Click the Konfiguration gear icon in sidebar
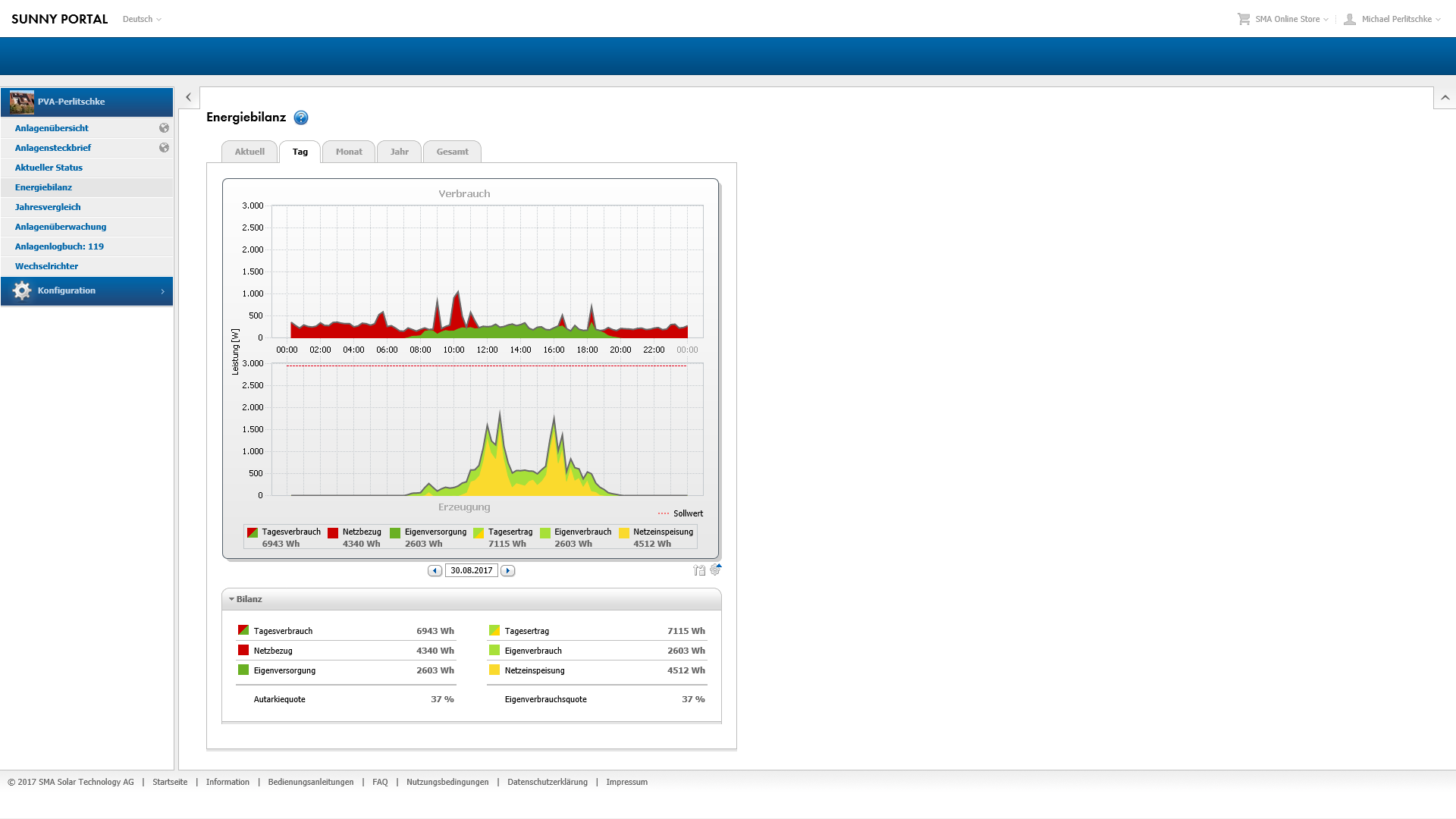The height and width of the screenshot is (819, 1456). (x=22, y=290)
